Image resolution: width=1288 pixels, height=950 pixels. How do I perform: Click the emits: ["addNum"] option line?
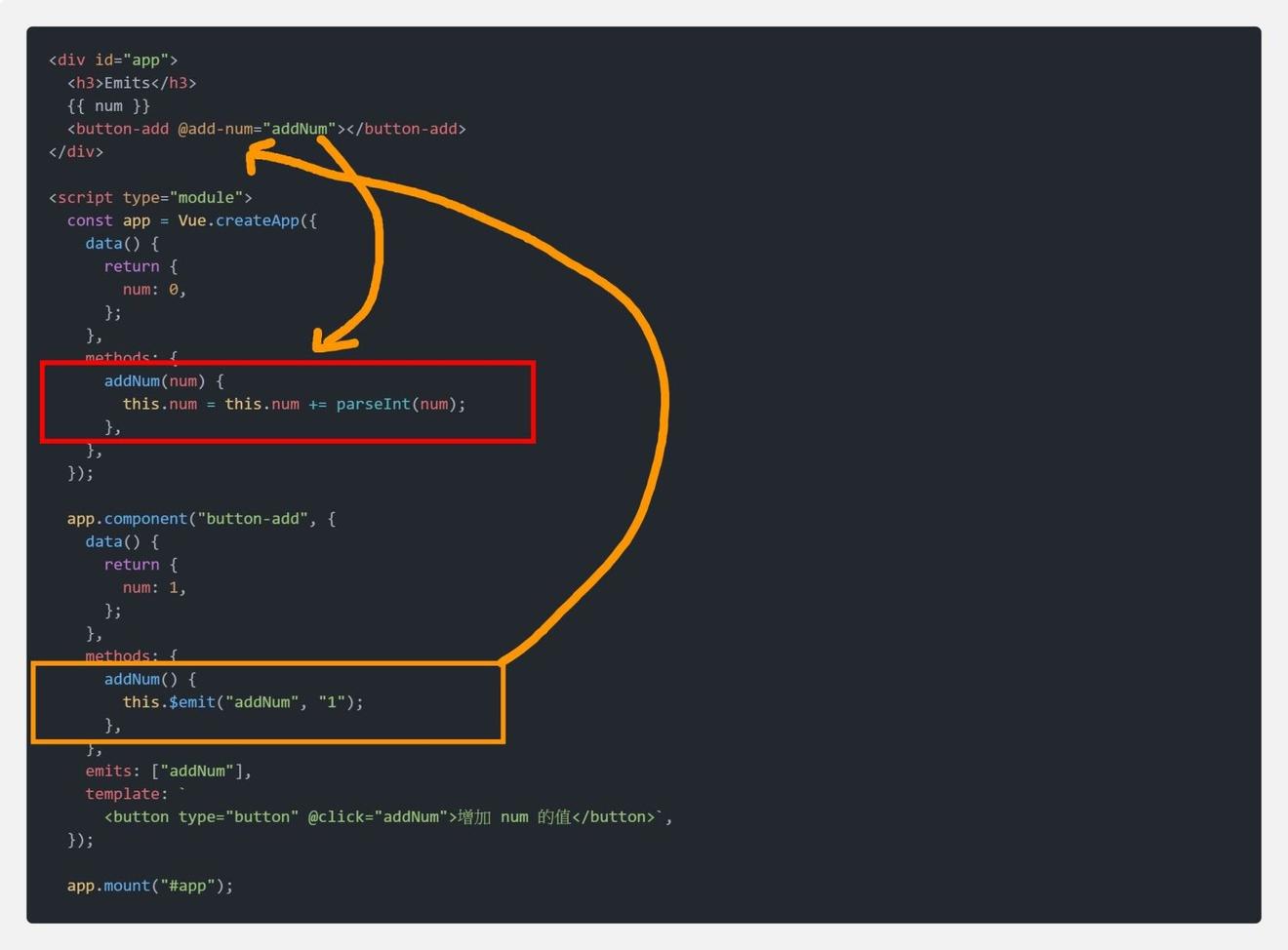coord(168,771)
